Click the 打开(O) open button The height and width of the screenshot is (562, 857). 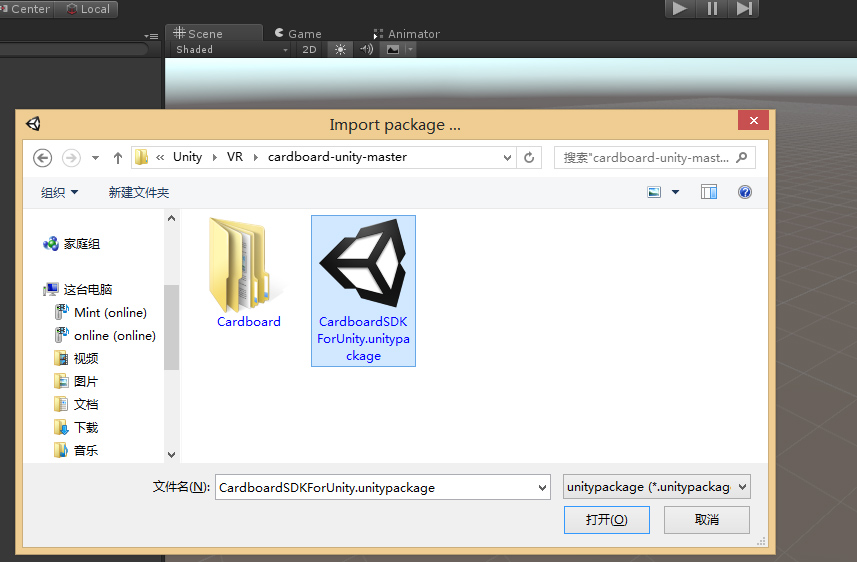tap(607, 519)
